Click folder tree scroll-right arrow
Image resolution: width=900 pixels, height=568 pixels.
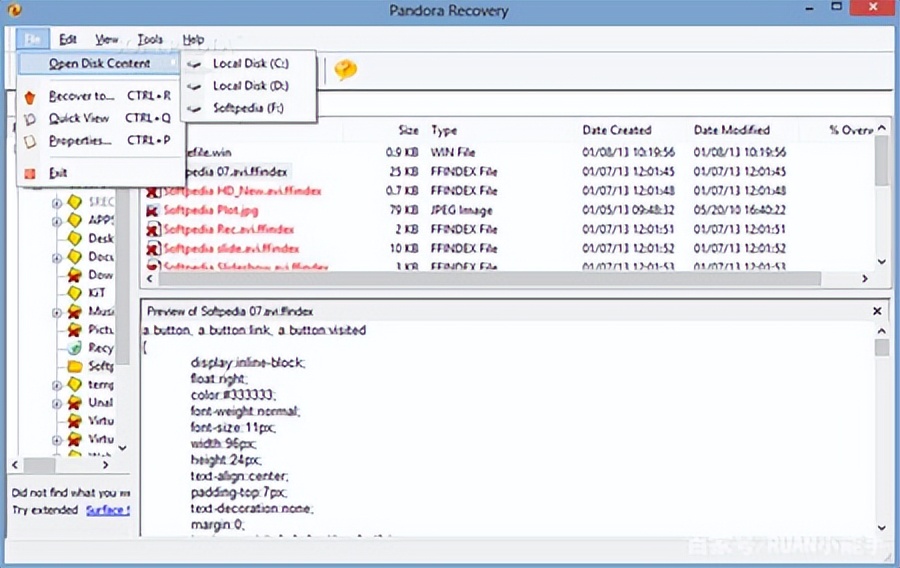pos(106,465)
